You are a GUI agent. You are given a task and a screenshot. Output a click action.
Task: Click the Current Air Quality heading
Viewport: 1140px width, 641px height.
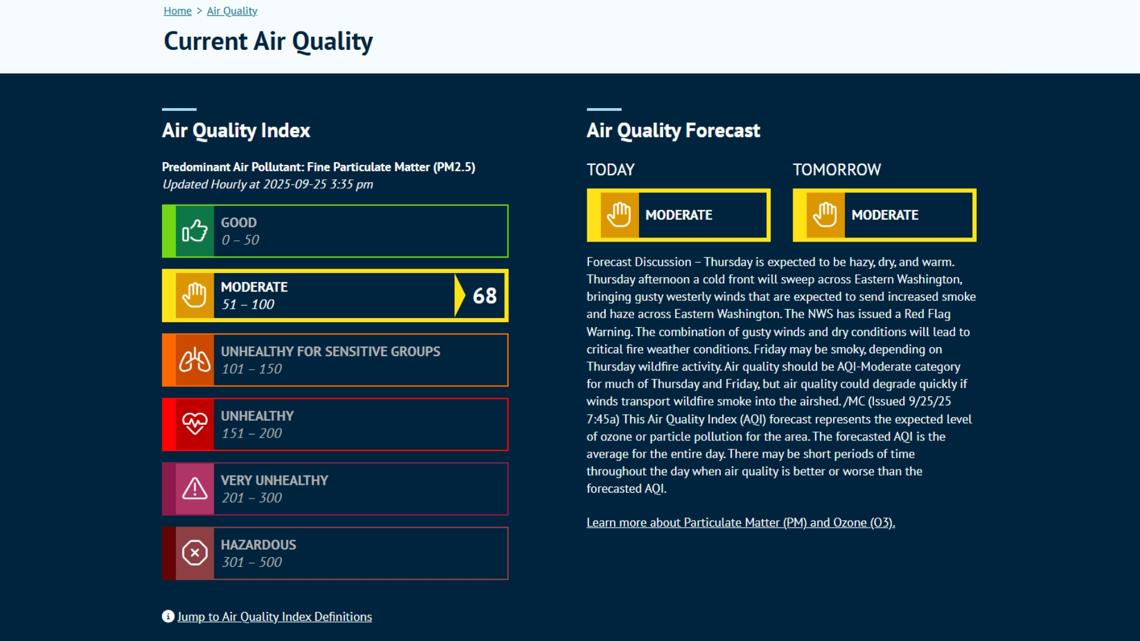point(268,41)
